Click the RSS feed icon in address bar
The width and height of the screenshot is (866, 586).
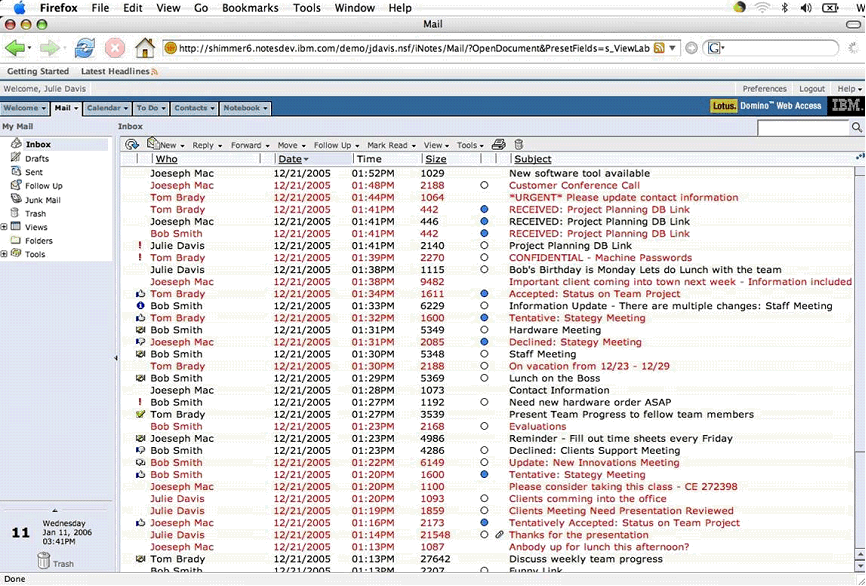point(659,48)
